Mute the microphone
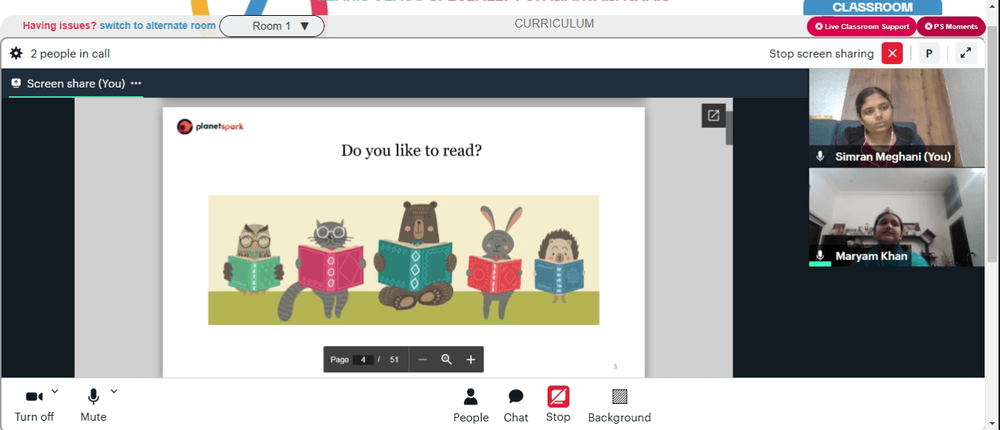The width and height of the screenshot is (1000, 430). click(93, 406)
